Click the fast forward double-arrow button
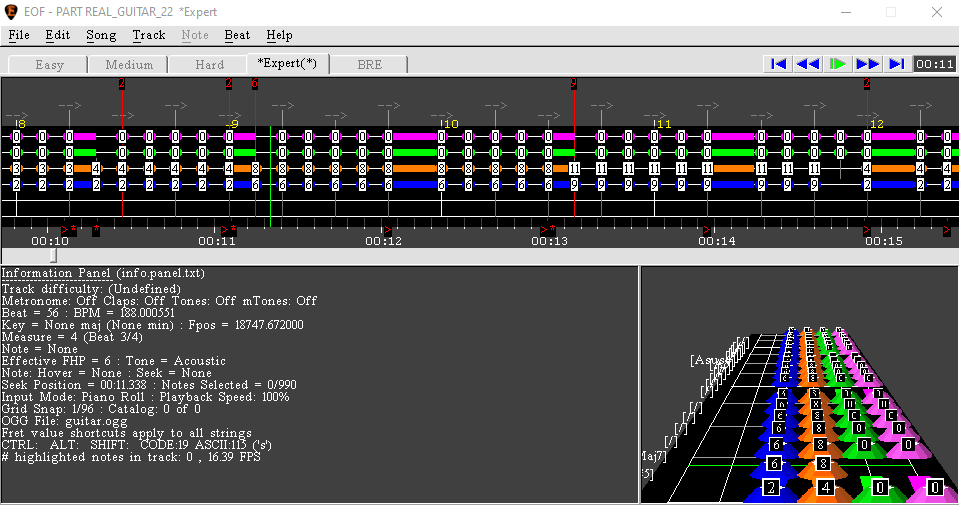Screen dimensions: 959x505 (868, 64)
